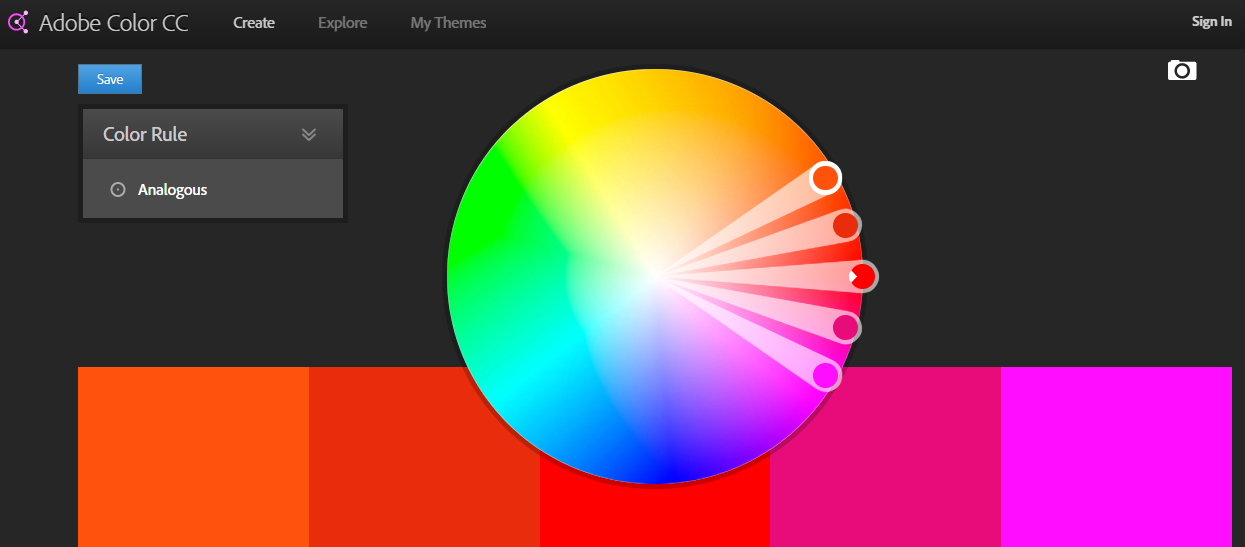The width and height of the screenshot is (1245, 547).
Task: Click the Adobe Color CC logo icon
Action: click(x=17, y=22)
